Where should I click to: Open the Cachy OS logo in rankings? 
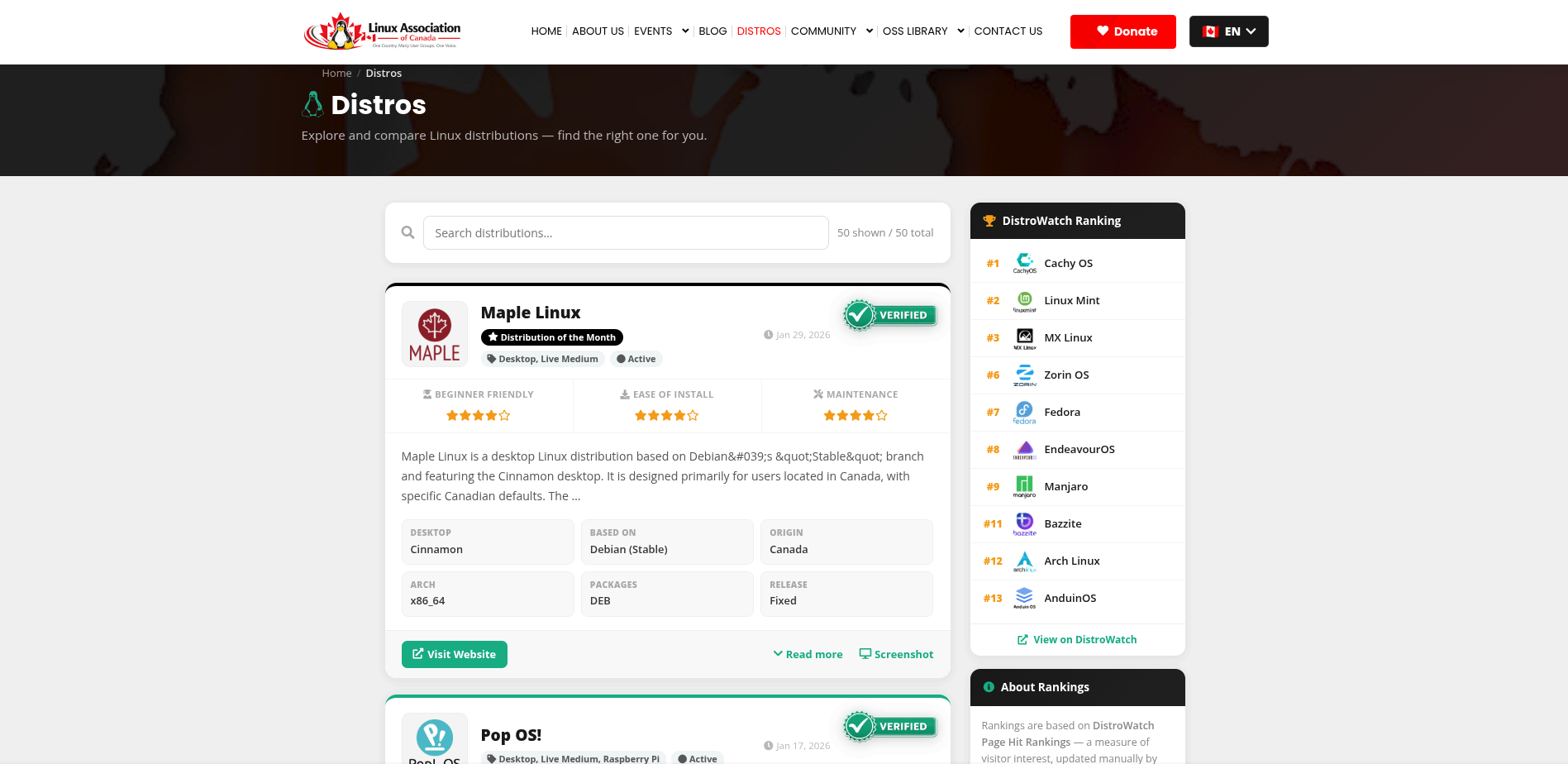pyautogui.click(x=1025, y=263)
